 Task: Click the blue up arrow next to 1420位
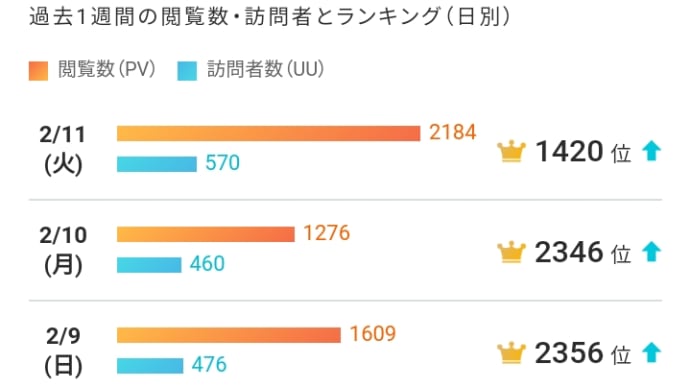652,151
